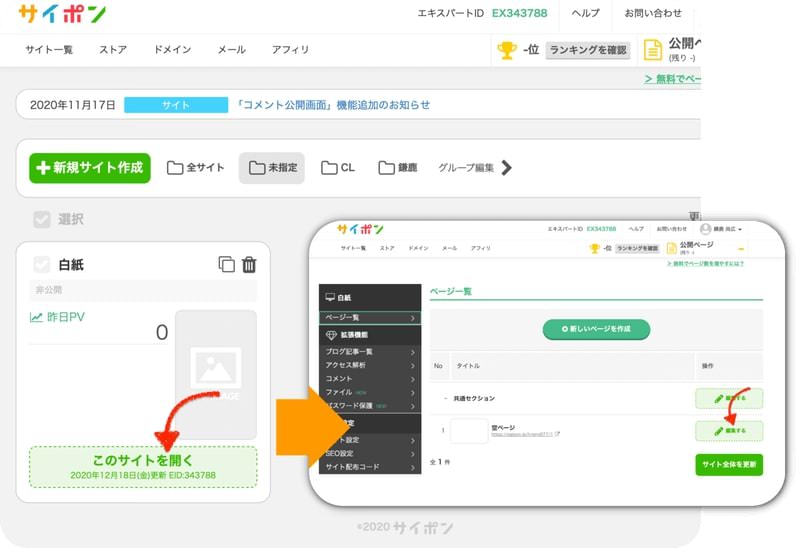Go to ストア in main navigation
Image resolution: width=800 pixels, height=548 pixels.
point(113,49)
